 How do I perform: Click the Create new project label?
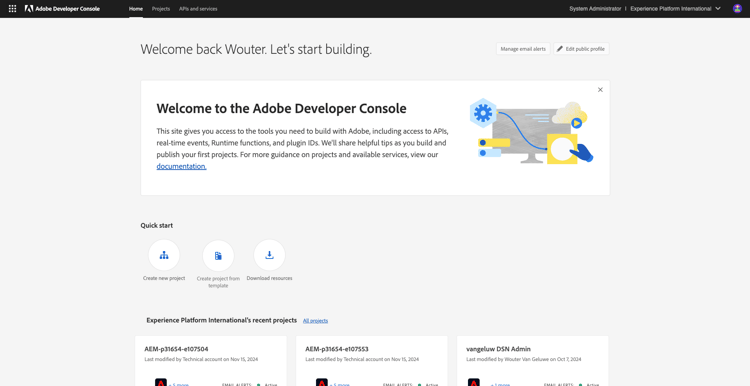point(164,278)
